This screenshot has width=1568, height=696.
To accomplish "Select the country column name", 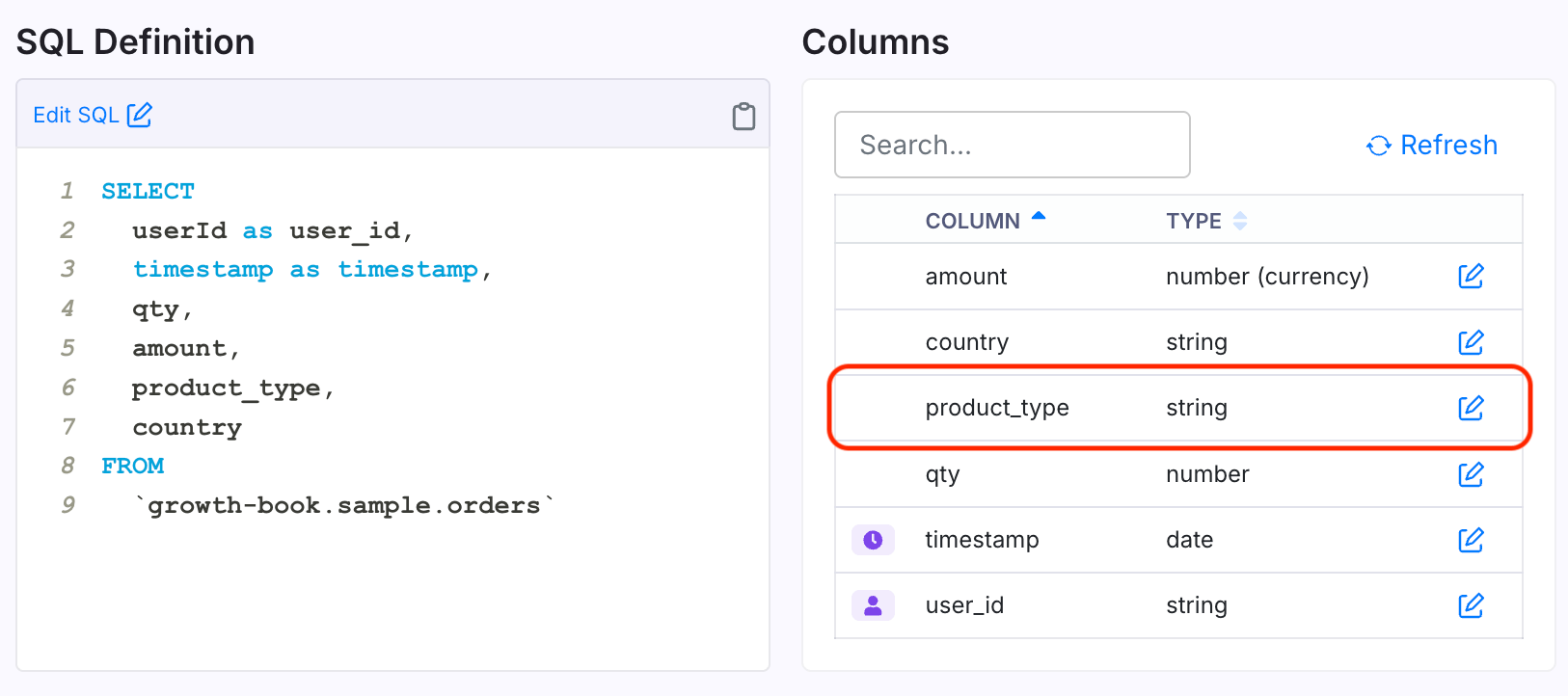I will 967,342.
